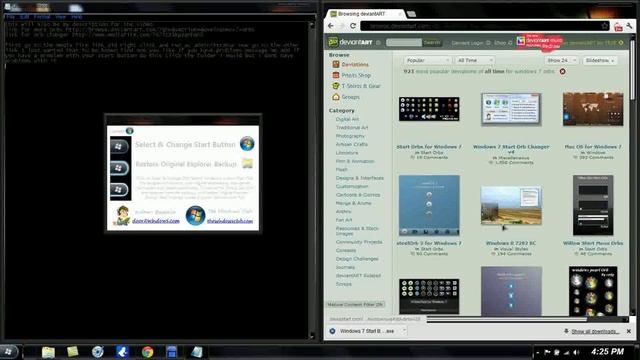The height and width of the screenshot is (360, 640).
Task: Open the door2windows.com link
Action: (x=156, y=221)
